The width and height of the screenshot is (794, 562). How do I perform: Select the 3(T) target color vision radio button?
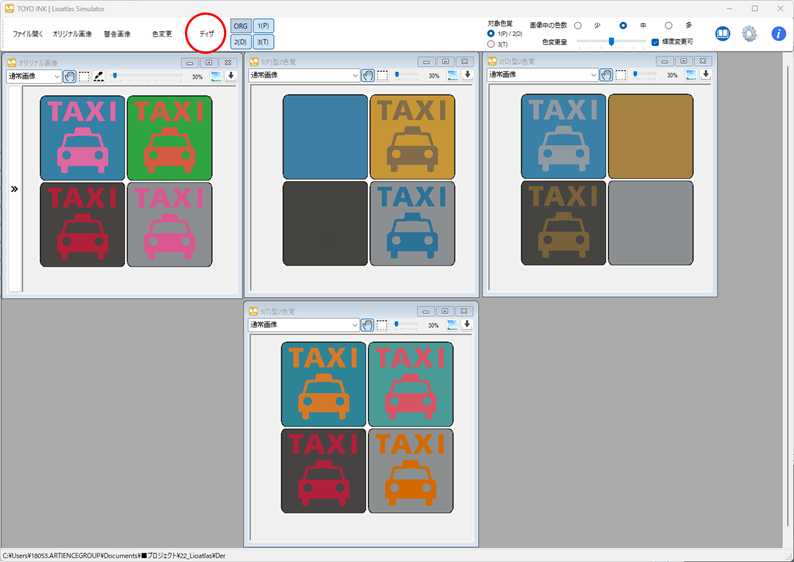pos(491,44)
